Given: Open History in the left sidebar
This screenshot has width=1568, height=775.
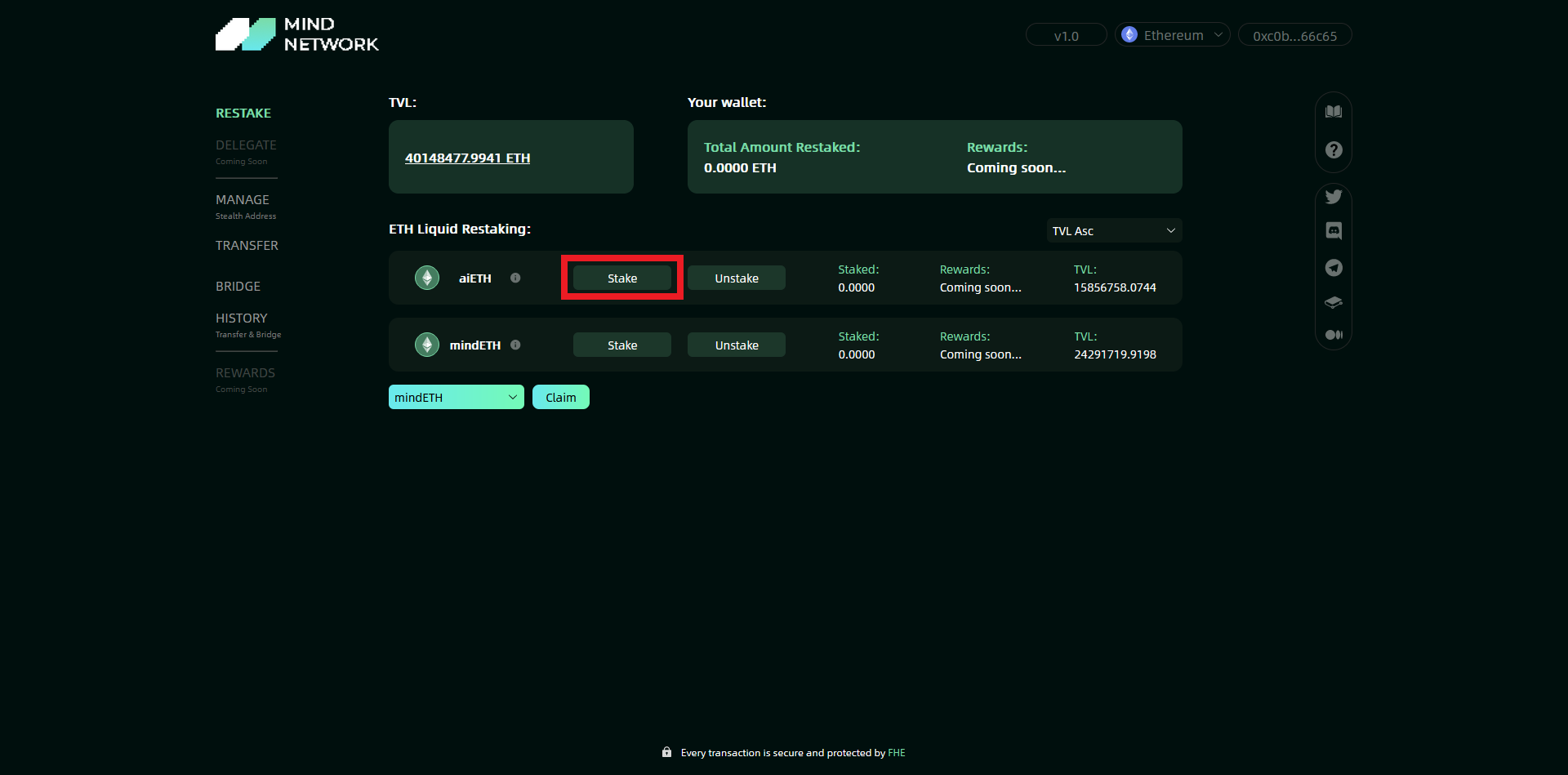Looking at the screenshot, I should (242, 318).
